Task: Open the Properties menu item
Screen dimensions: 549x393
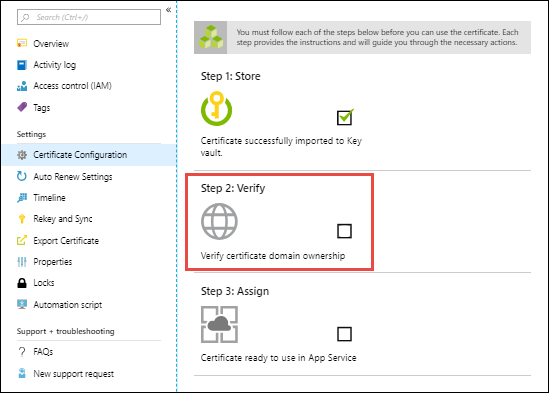Action: coord(53,262)
